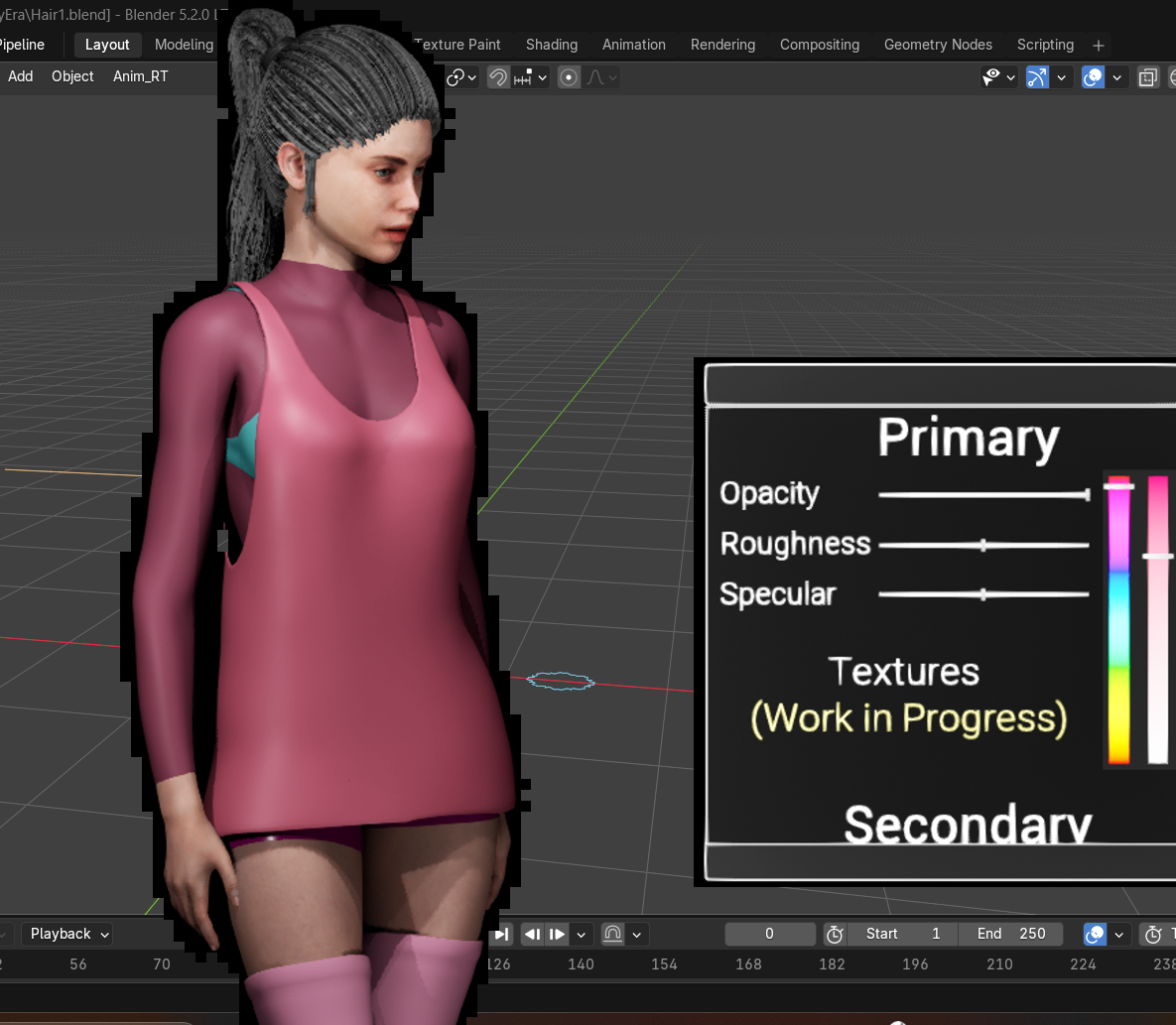Toggle snapping magnet icon

(x=498, y=77)
